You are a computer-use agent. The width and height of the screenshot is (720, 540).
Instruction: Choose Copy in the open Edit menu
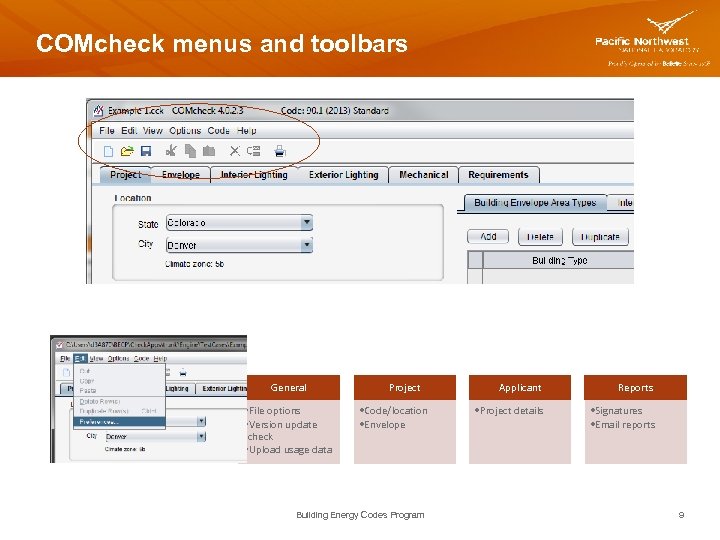click(x=119, y=381)
